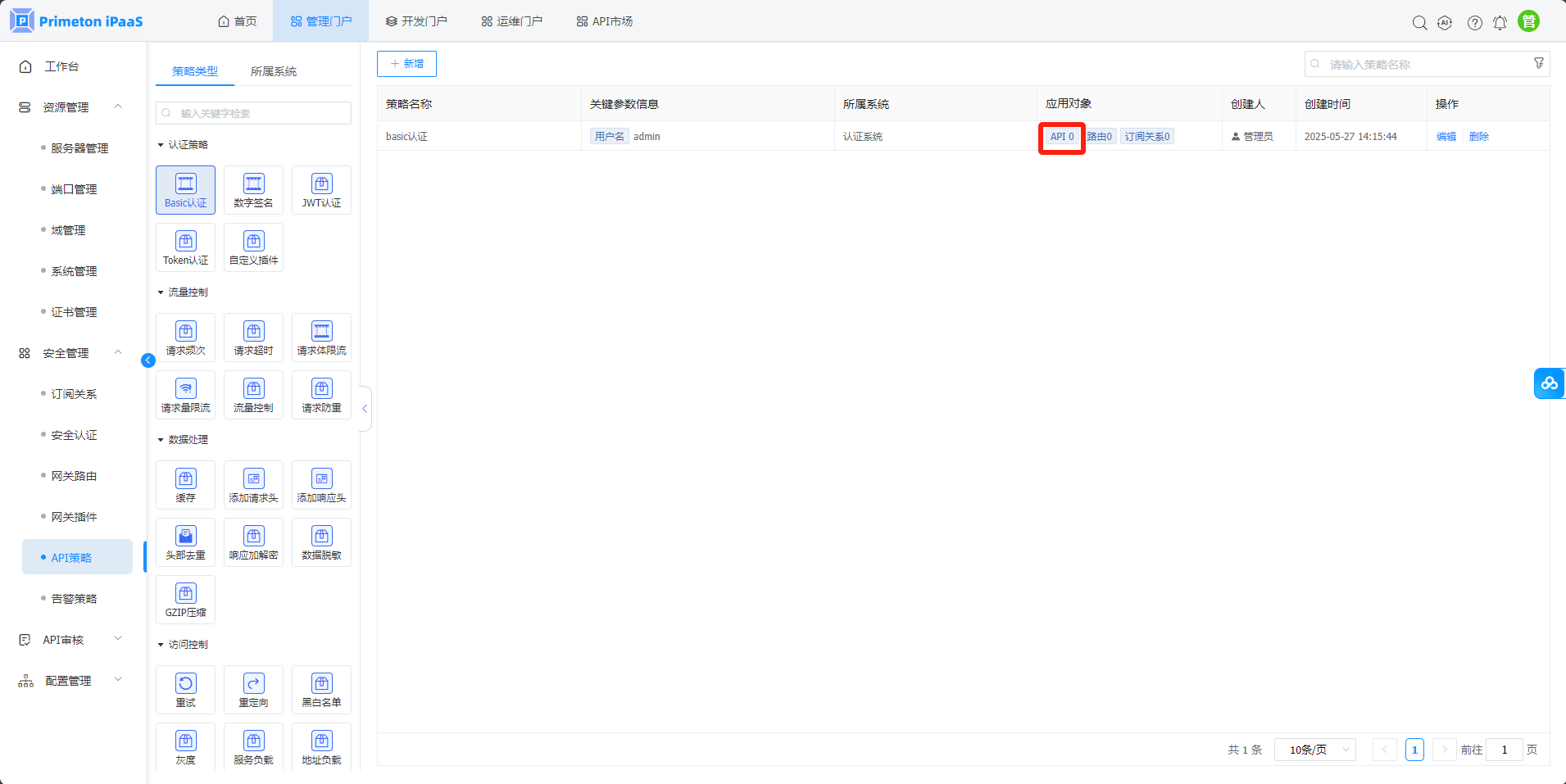Image resolution: width=1566 pixels, height=784 pixels.
Task: Open the 开发门户 top menu
Action: click(416, 21)
